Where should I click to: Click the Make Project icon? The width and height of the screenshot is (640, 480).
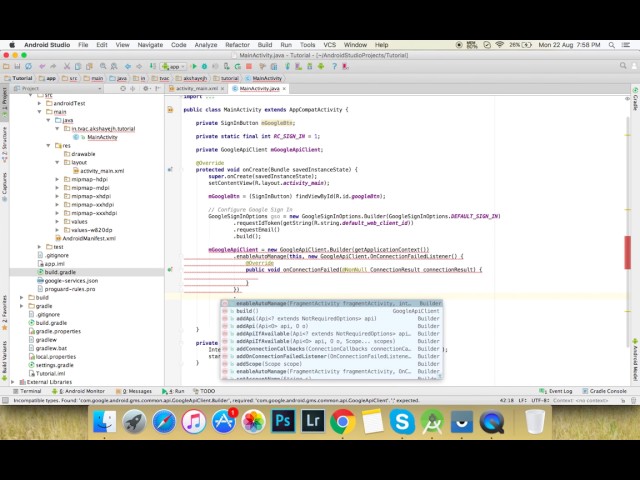tap(153, 66)
